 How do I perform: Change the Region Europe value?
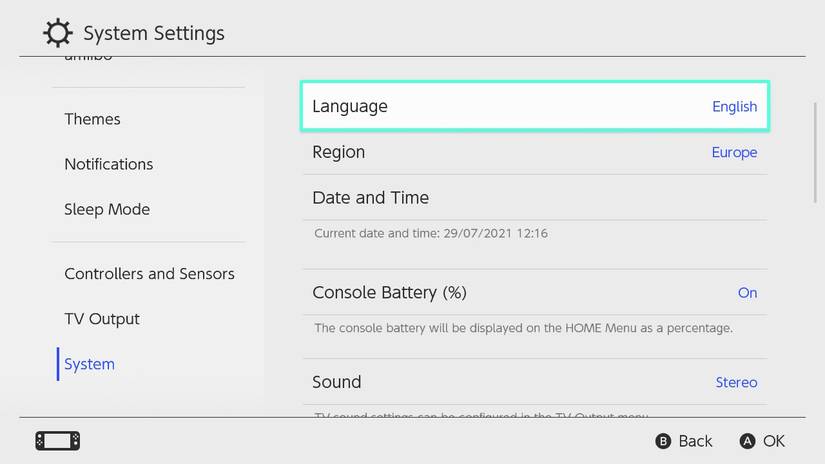[x=734, y=152]
